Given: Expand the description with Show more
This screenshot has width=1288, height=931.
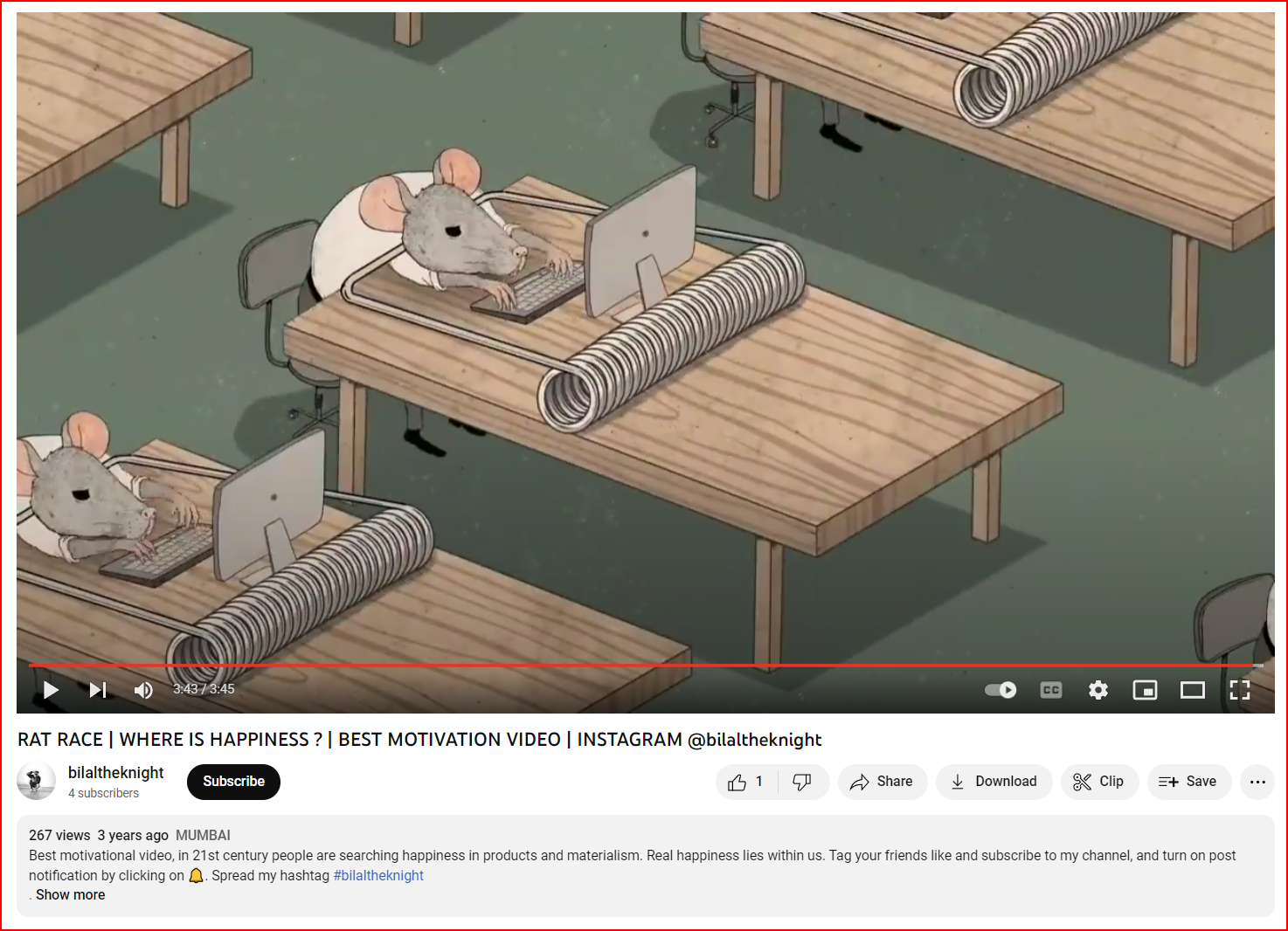Looking at the screenshot, I should [x=70, y=895].
